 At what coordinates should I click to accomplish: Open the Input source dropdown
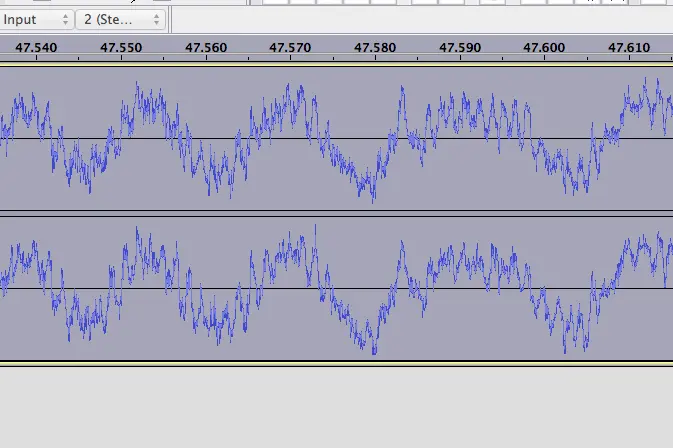point(37,19)
